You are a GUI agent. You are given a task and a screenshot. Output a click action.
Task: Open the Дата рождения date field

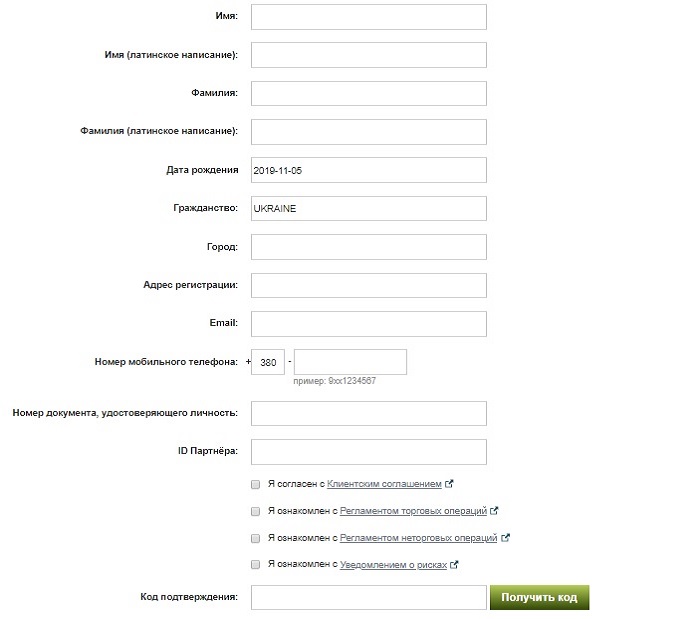369,170
